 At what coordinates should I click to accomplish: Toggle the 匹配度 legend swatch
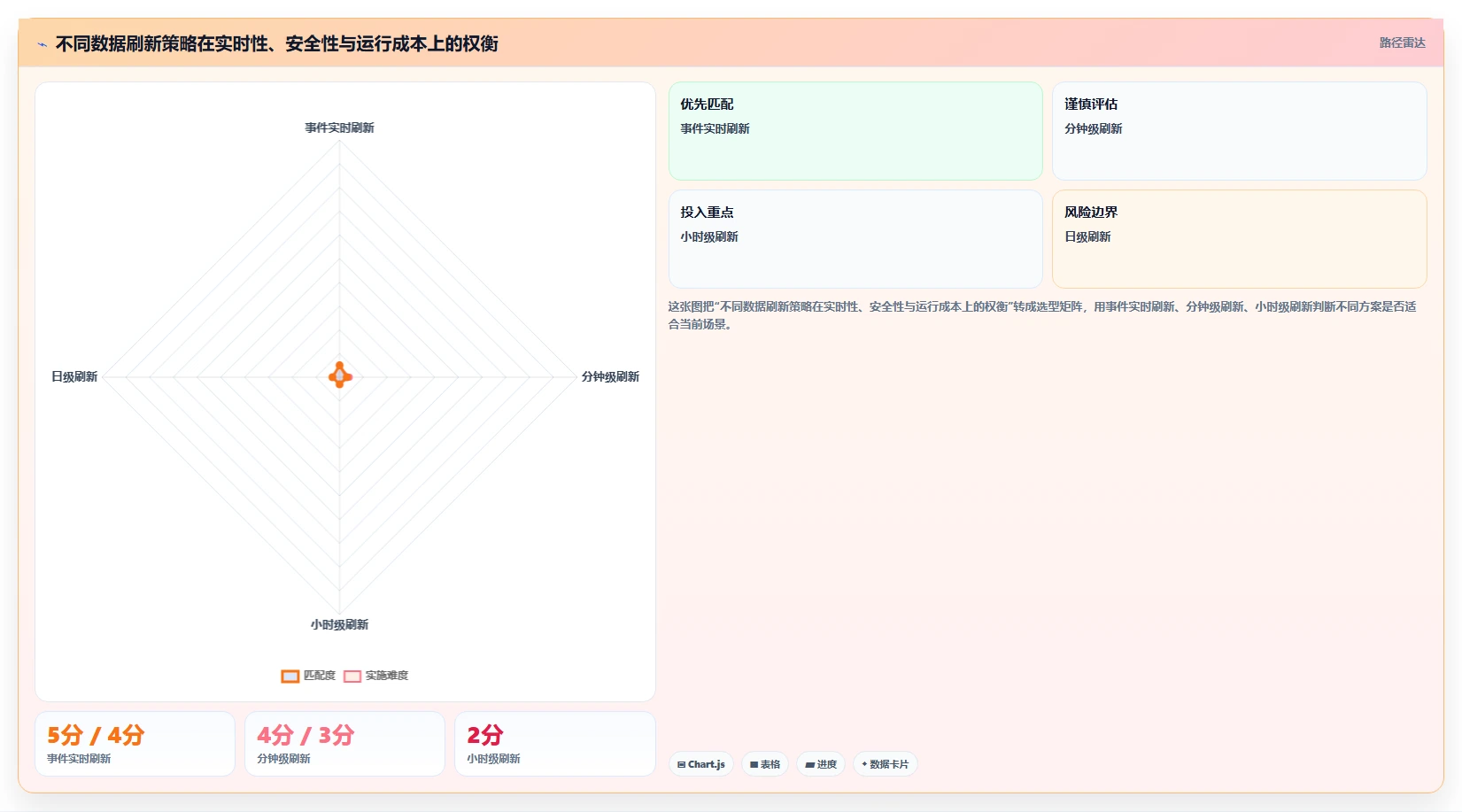coord(290,676)
